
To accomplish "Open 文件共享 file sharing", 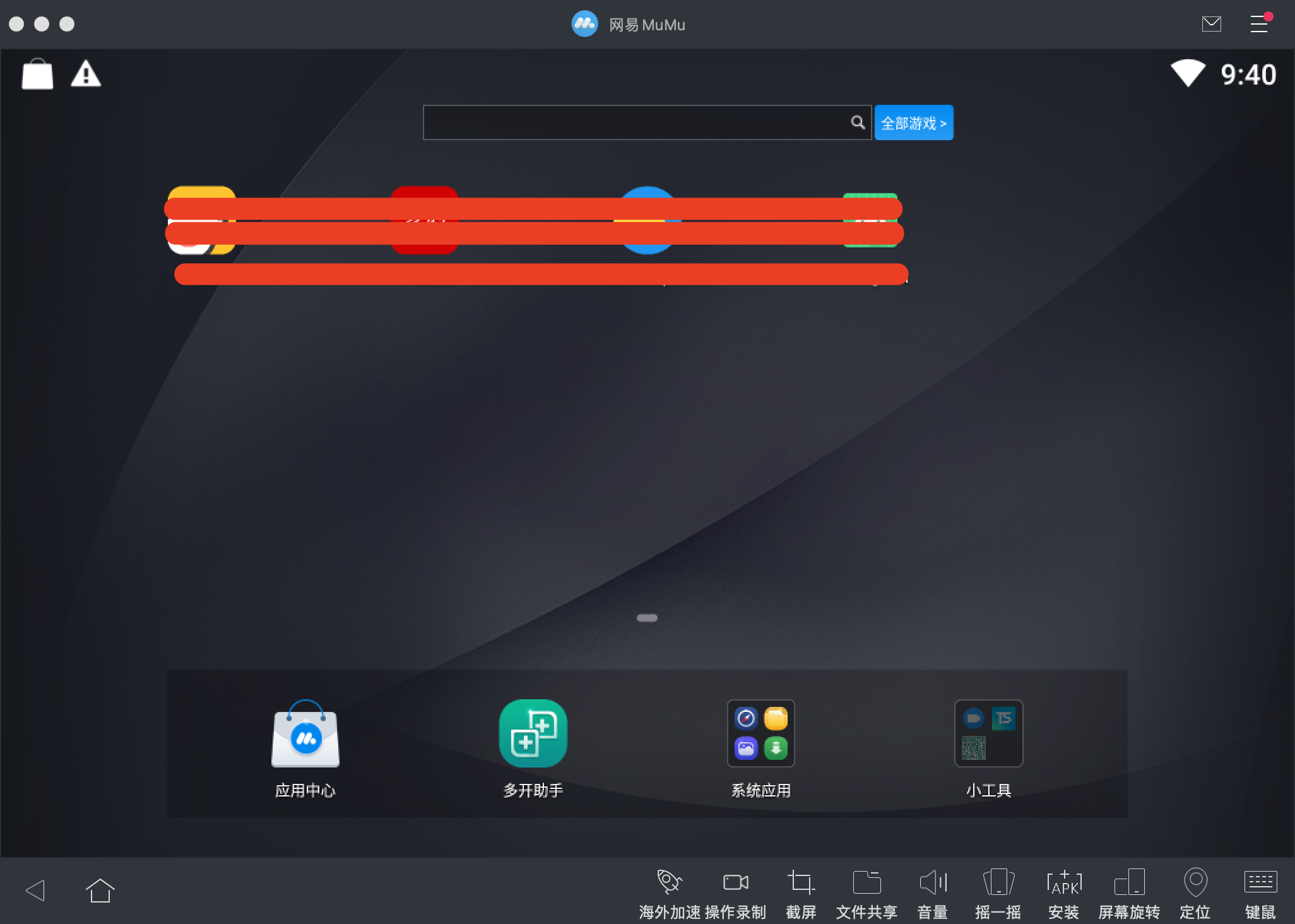I will tap(866, 883).
